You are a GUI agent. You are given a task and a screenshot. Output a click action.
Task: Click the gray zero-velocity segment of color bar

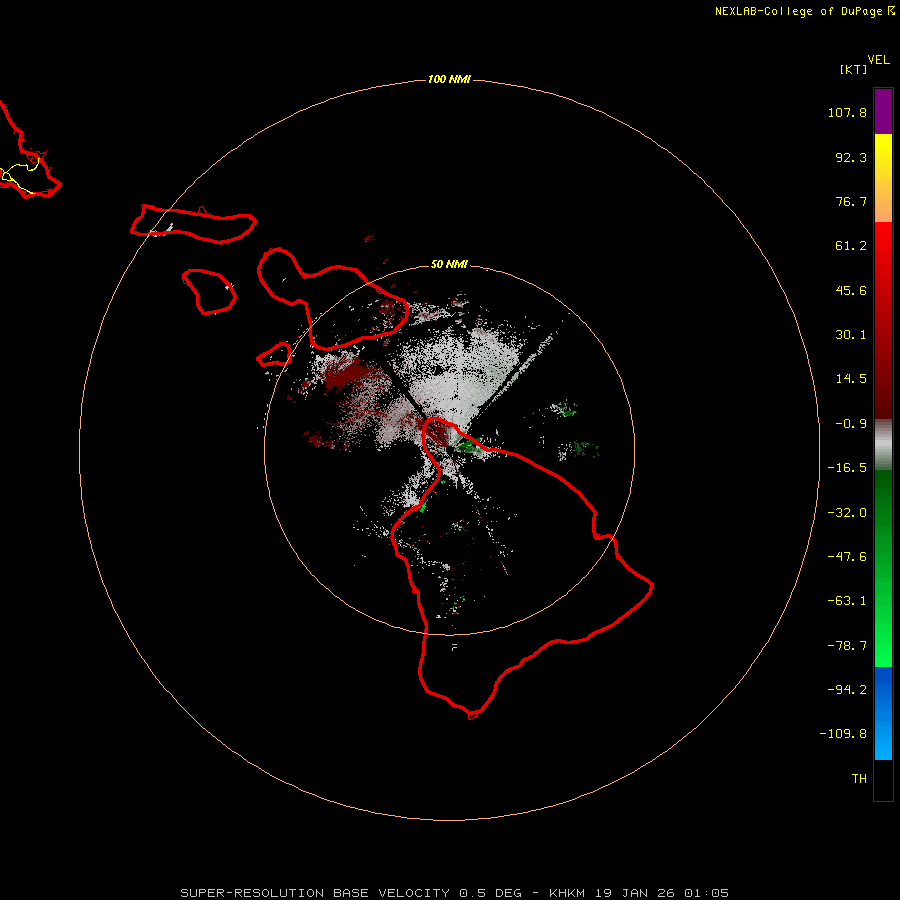coord(883,444)
